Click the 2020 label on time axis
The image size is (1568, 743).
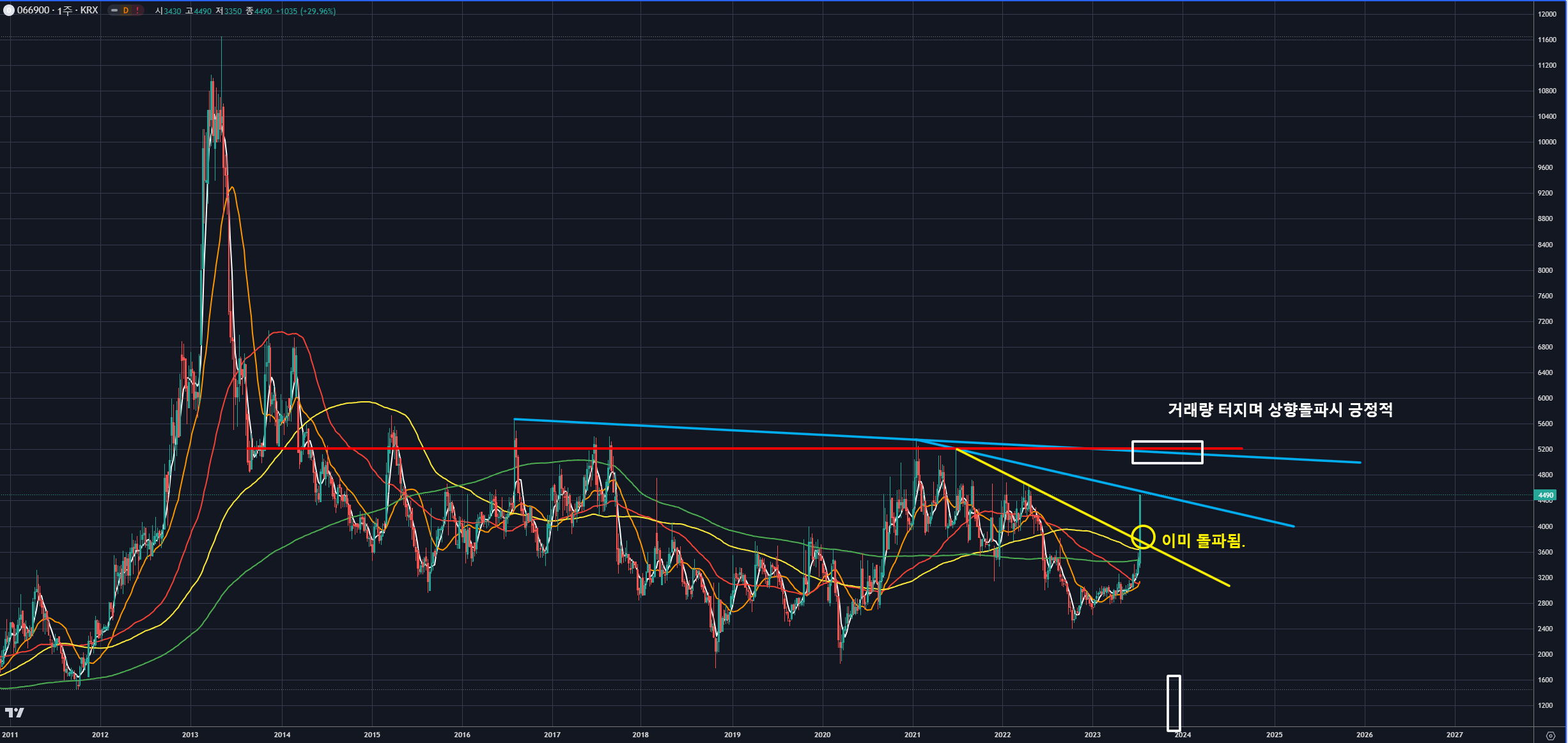point(822,735)
